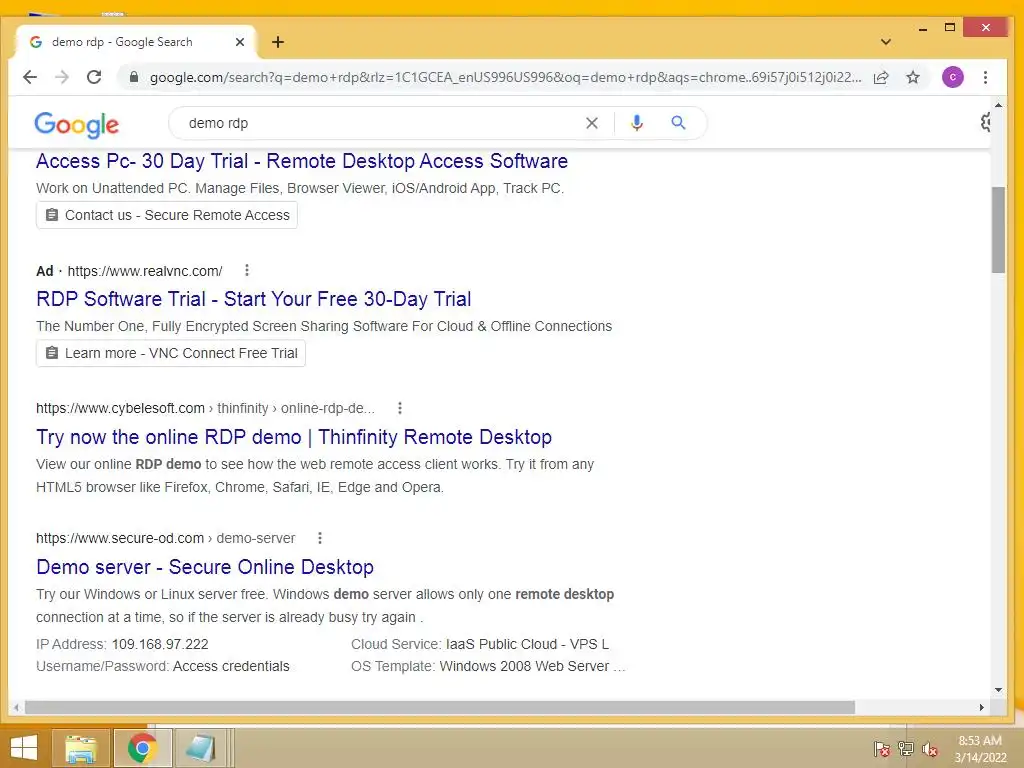Viewport: 1024px width, 768px height.
Task: Open options dots beside cybelesoft.com result
Action: point(400,408)
